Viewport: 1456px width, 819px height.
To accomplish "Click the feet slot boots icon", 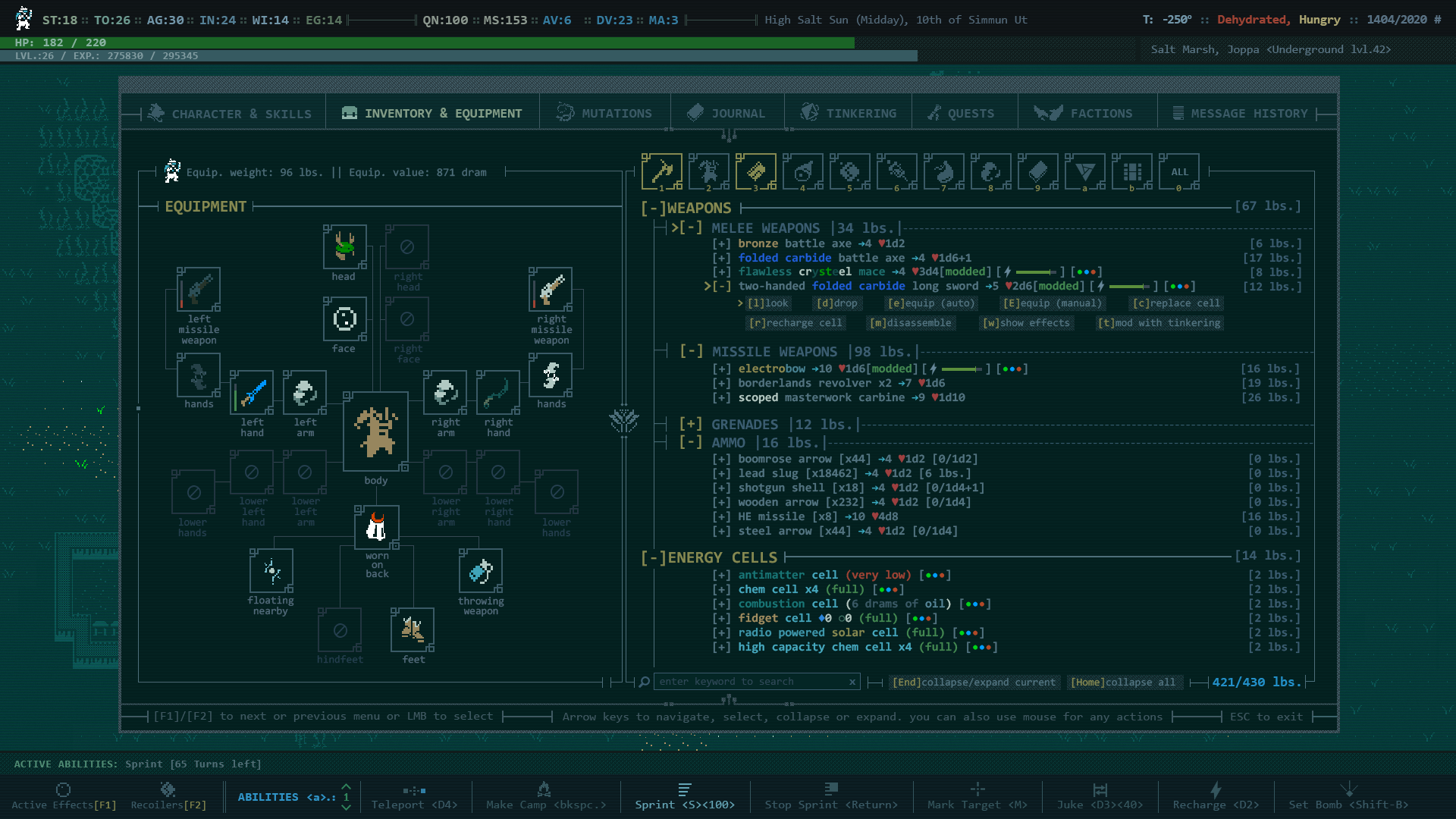I will tap(412, 629).
